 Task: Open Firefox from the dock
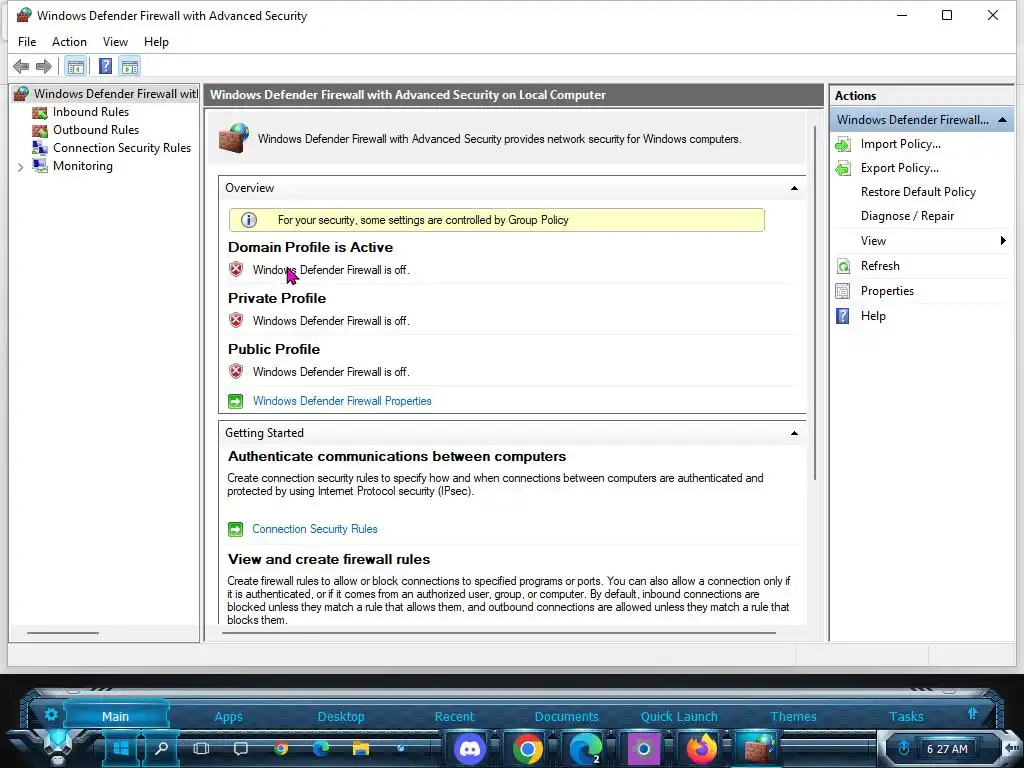(701, 748)
